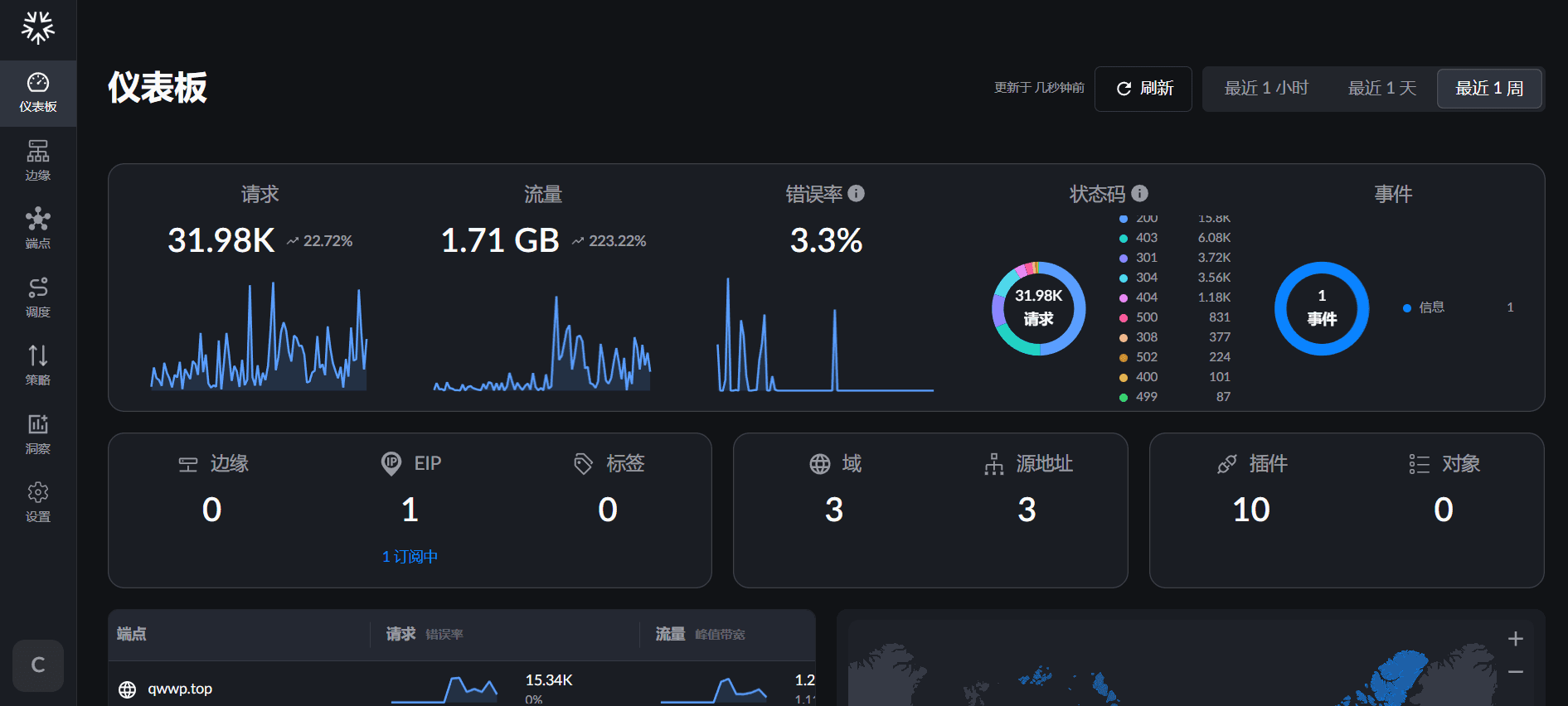Screen dimensions: 1568x706
Task: Zoom in on the map with plus
Action: pos(1516,639)
